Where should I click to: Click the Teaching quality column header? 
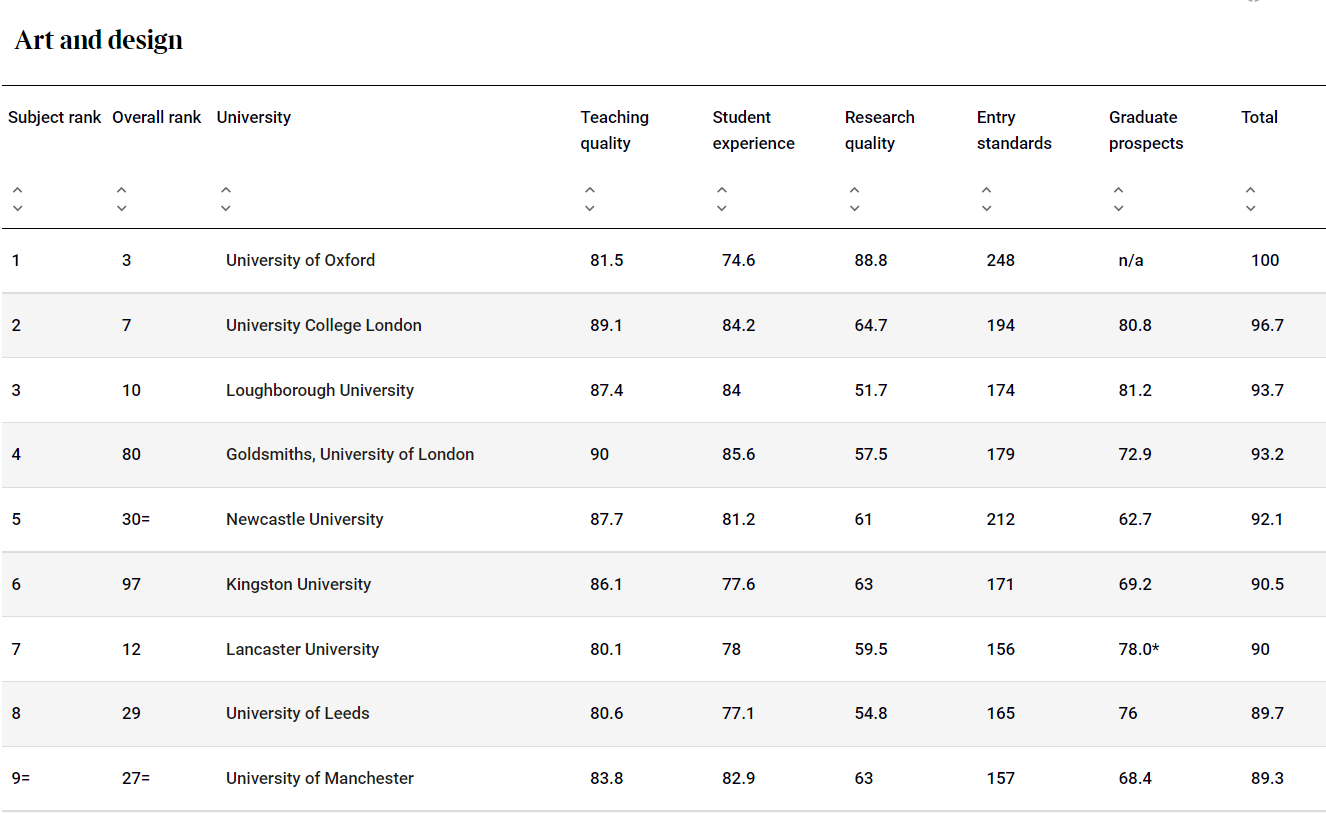point(615,130)
